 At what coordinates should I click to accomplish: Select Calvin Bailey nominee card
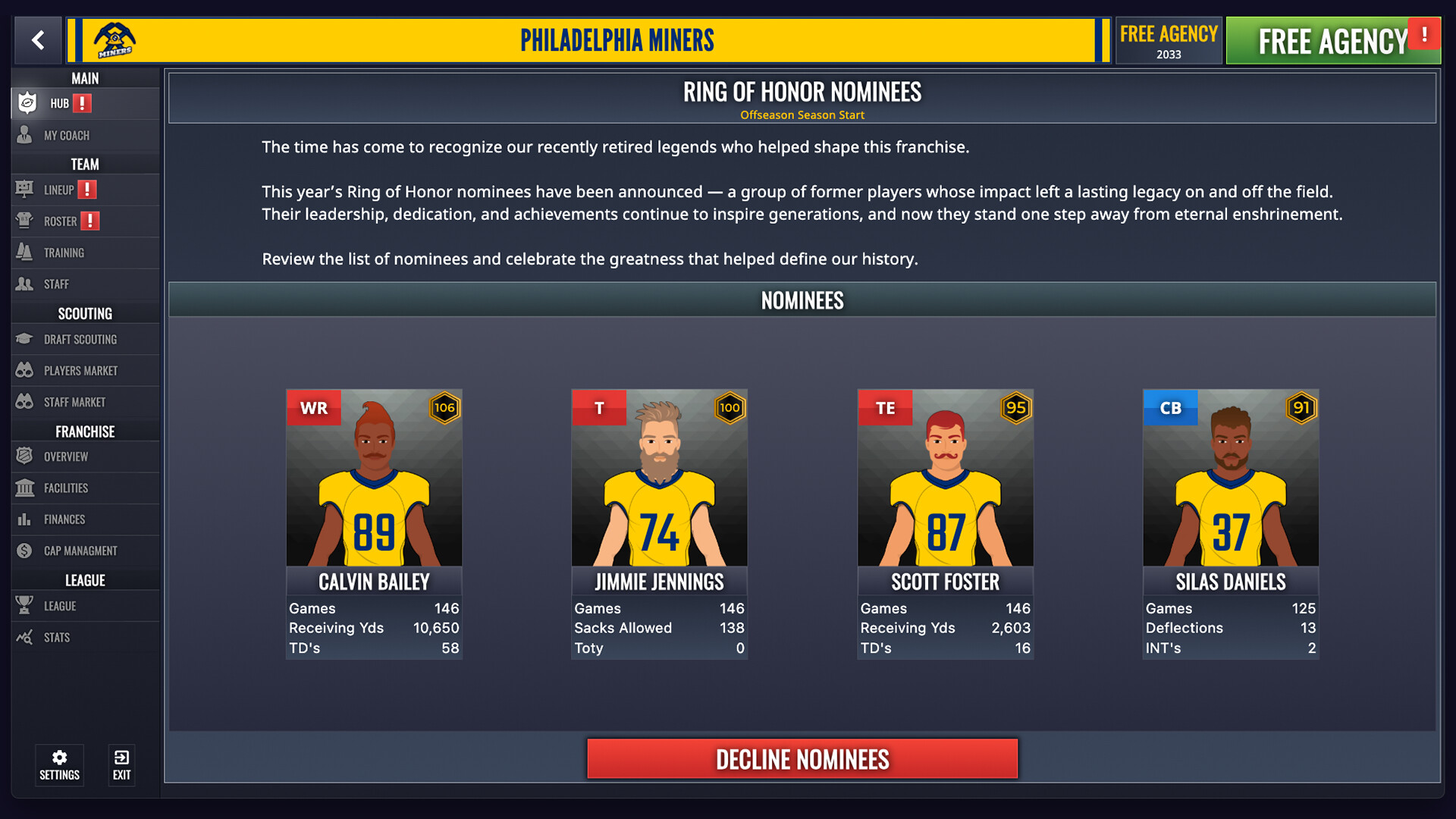coord(374,524)
